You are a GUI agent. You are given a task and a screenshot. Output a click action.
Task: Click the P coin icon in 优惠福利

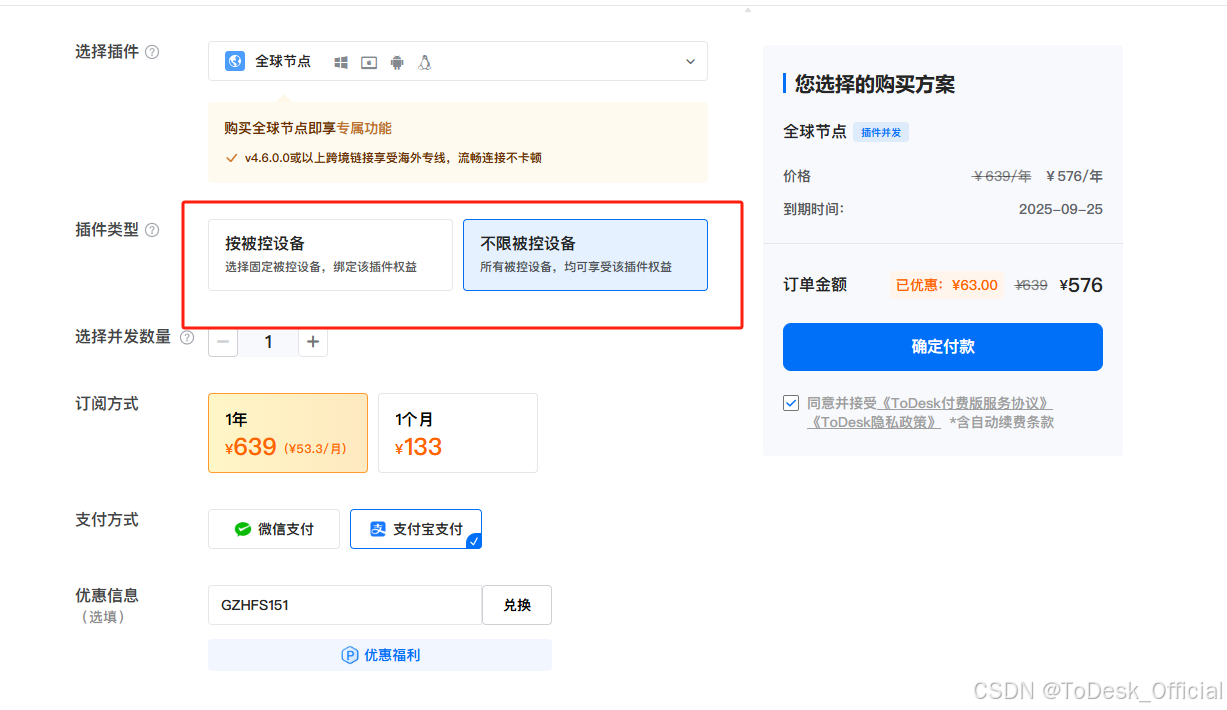[x=350, y=656]
